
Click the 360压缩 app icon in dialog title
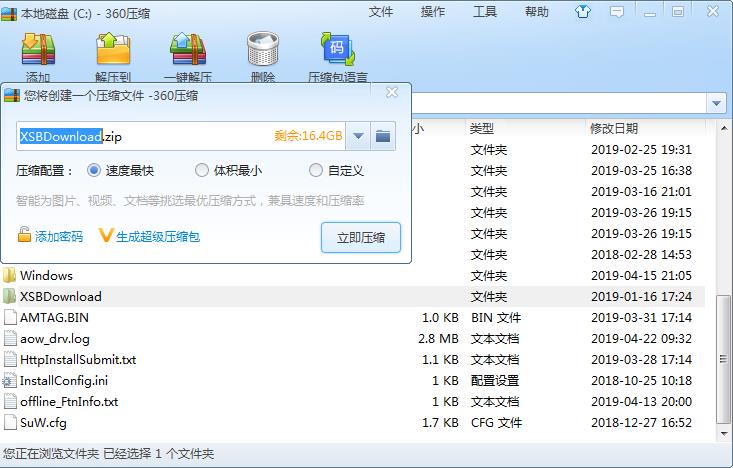(x=12, y=95)
